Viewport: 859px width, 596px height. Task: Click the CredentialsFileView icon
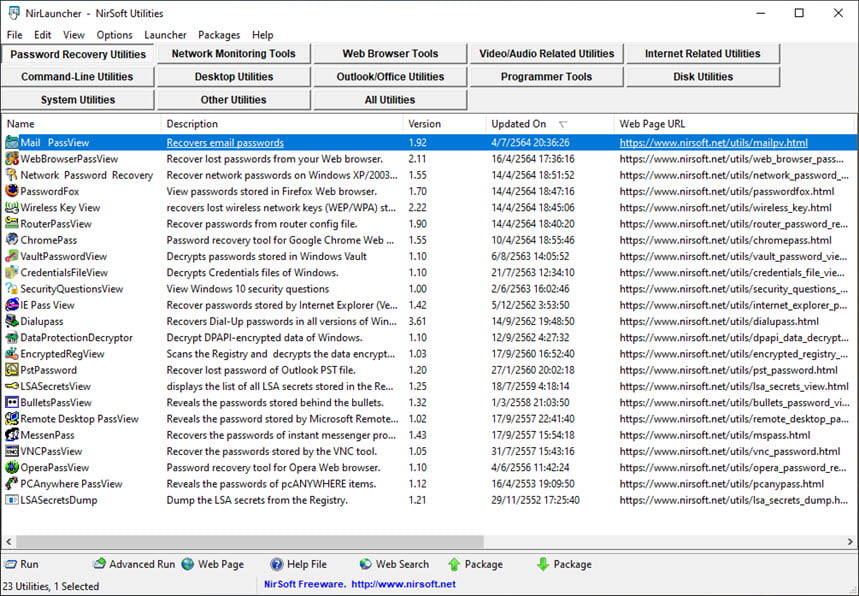click(12, 272)
